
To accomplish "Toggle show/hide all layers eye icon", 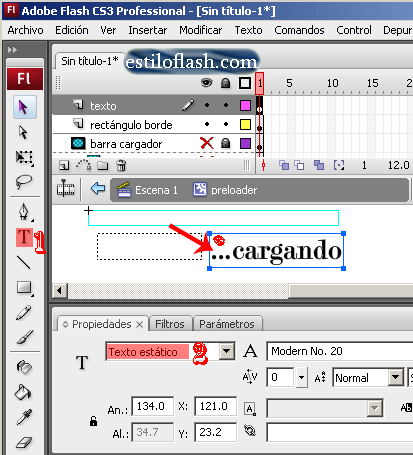I will pyautogui.click(x=207, y=82).
